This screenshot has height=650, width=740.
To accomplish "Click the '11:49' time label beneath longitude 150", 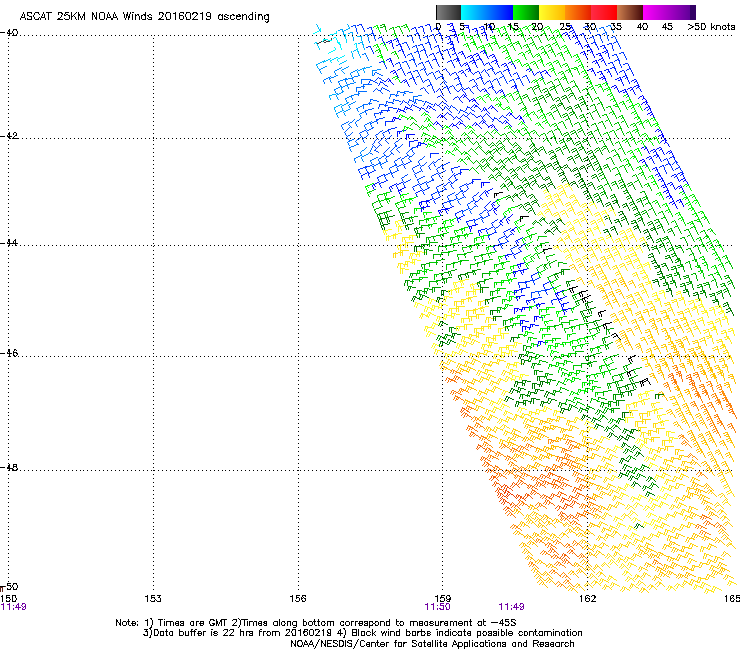I will click(14, 607).
